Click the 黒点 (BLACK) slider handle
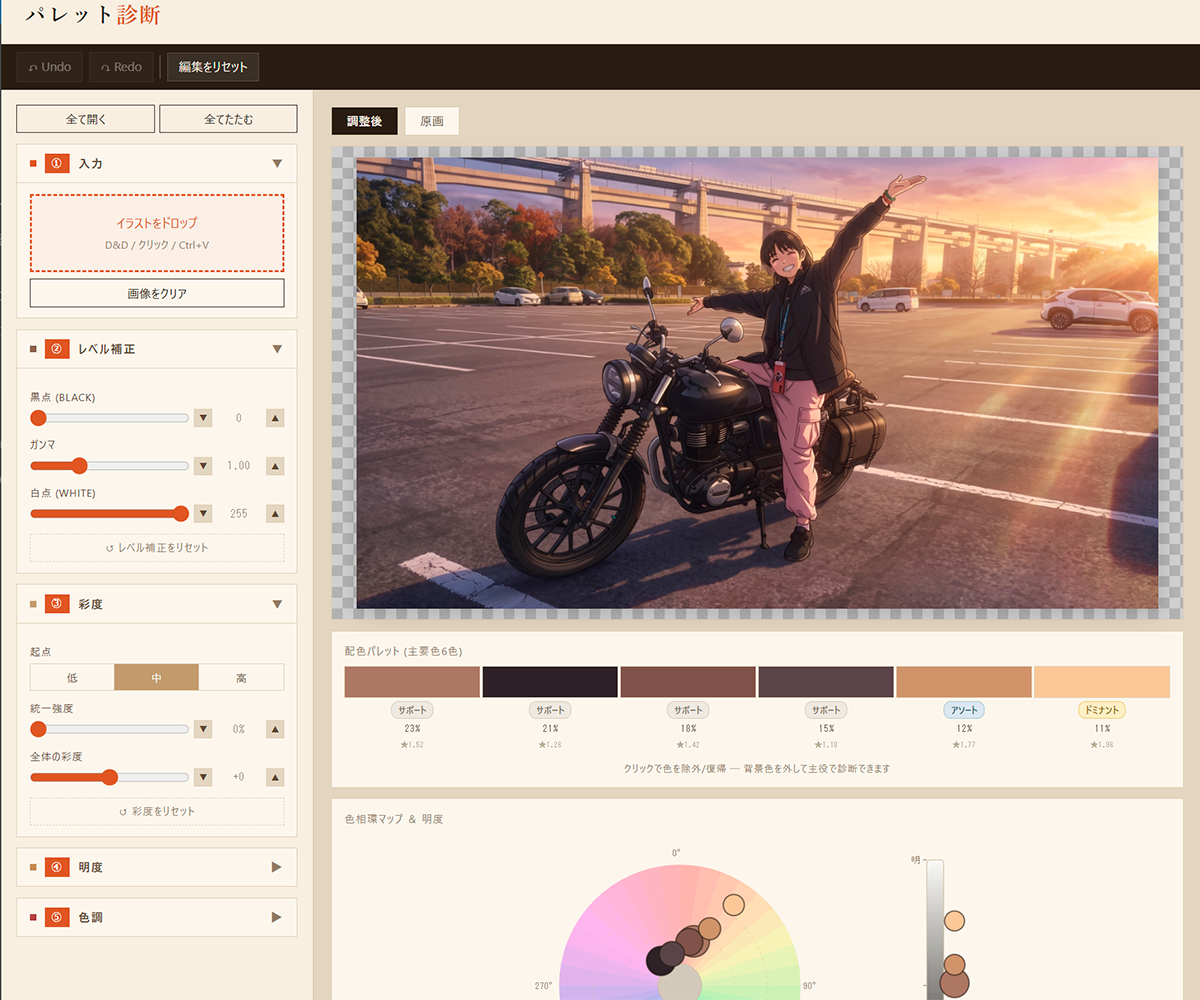This screenshot has width=1200, height=1000. click(38, 418)
